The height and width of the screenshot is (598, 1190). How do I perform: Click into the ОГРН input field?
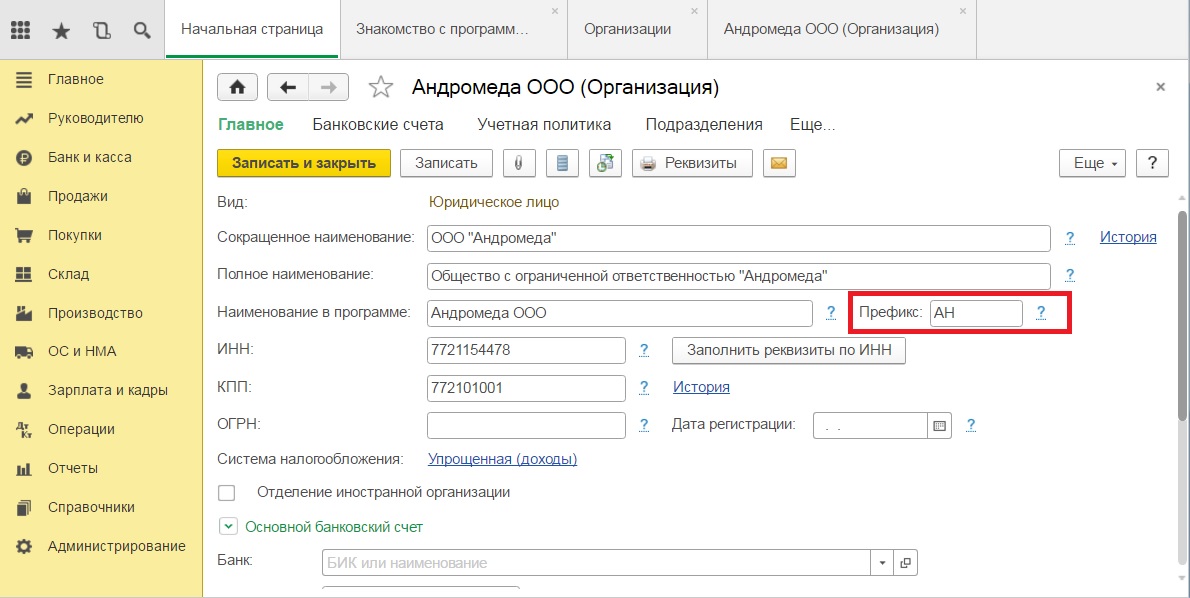pyautogui.click(x=526, y=425)
